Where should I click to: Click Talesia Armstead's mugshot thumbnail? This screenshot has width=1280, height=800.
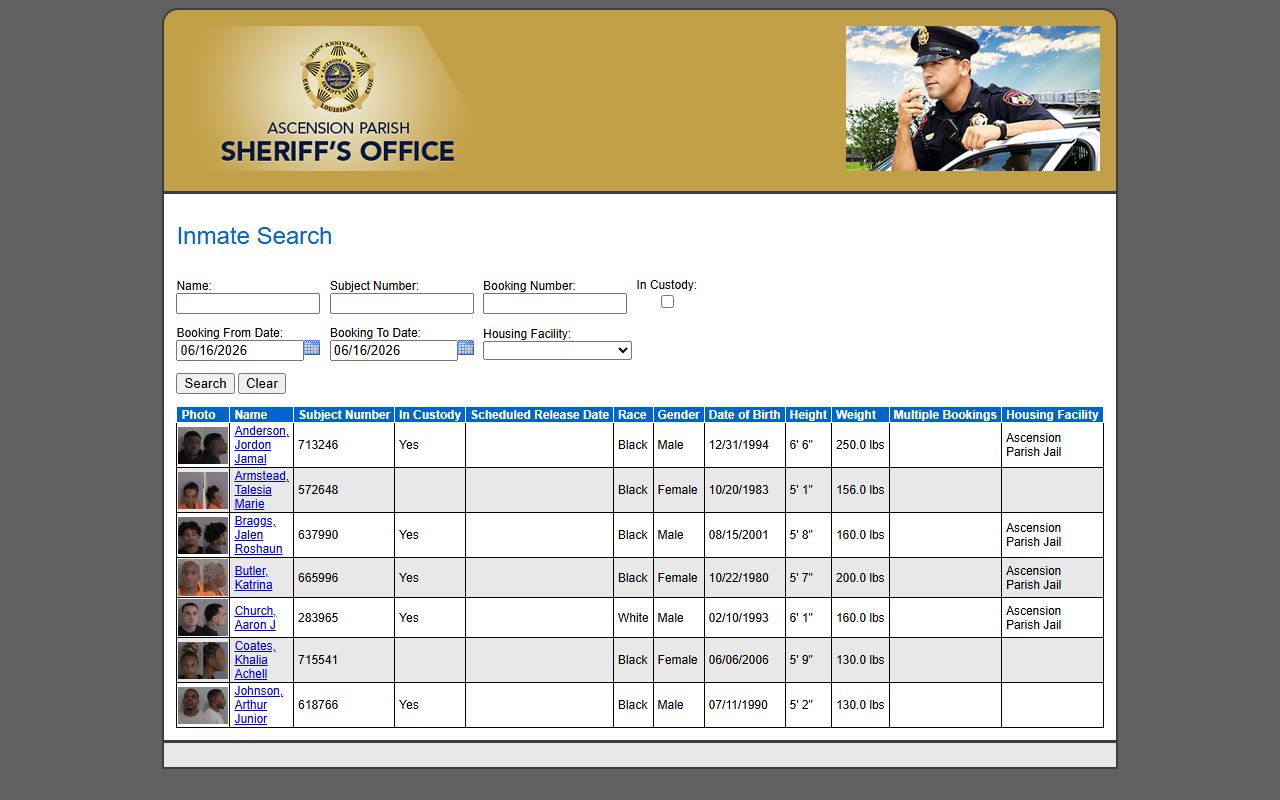(203, 490)
